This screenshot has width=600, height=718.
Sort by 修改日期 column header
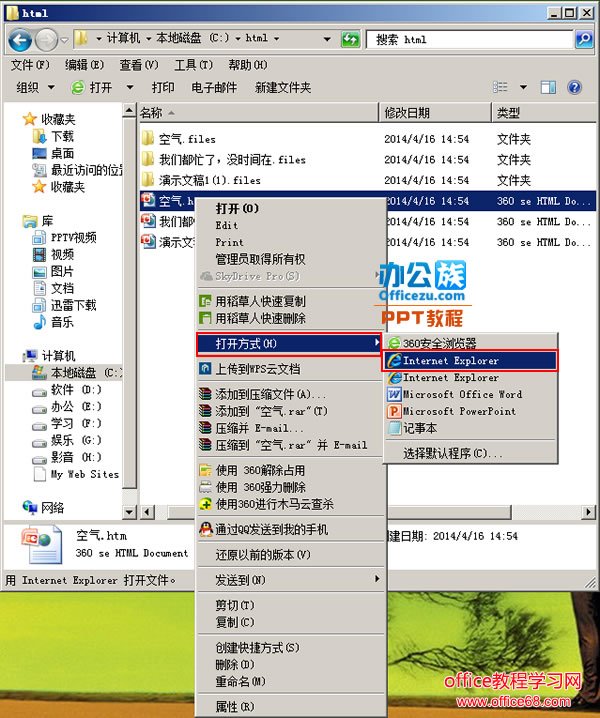(x=435, y=113)
